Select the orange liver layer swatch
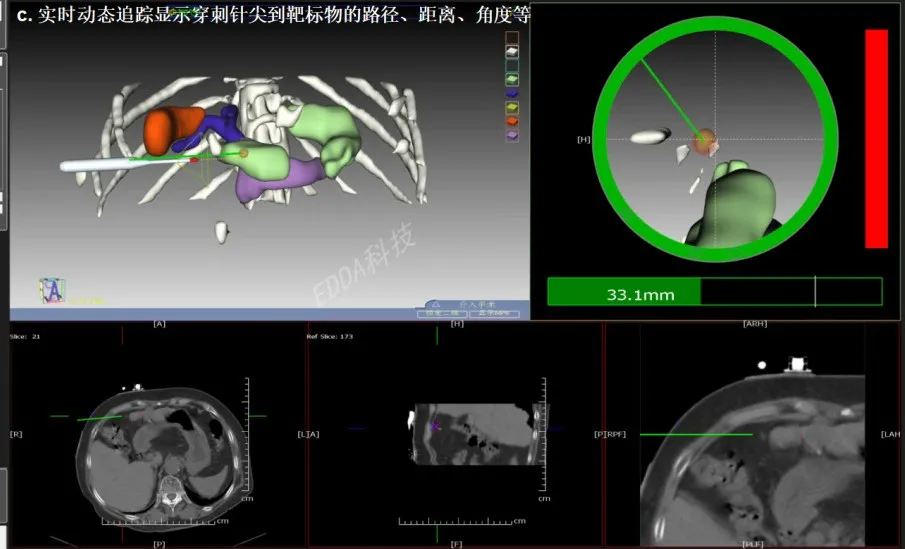Image resolution: width=905 pixels, height=549 pixels. (x=513, y=121)
